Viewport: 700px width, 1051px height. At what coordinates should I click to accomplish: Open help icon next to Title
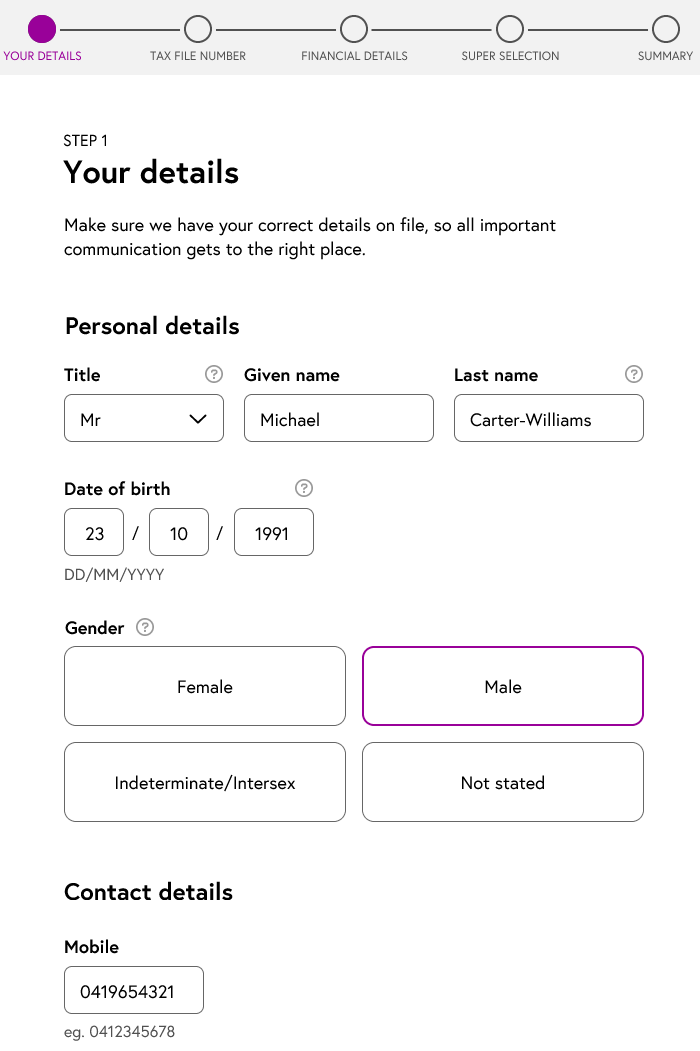tap(214, 374)
